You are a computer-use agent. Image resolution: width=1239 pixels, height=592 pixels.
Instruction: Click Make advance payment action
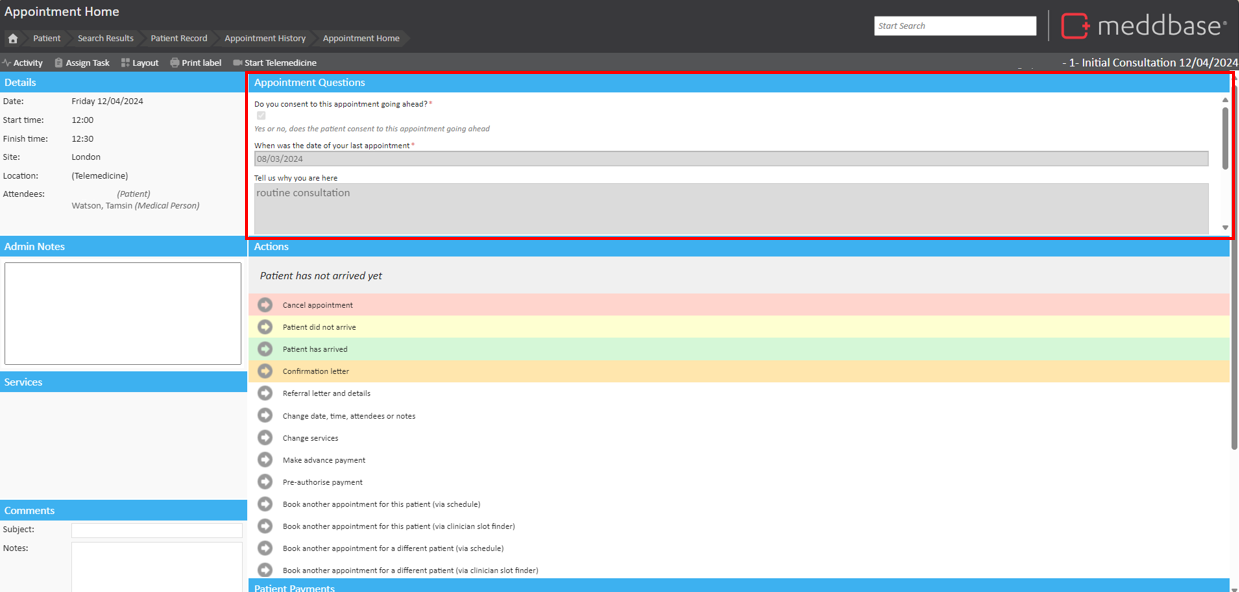[x=324, y=460]
